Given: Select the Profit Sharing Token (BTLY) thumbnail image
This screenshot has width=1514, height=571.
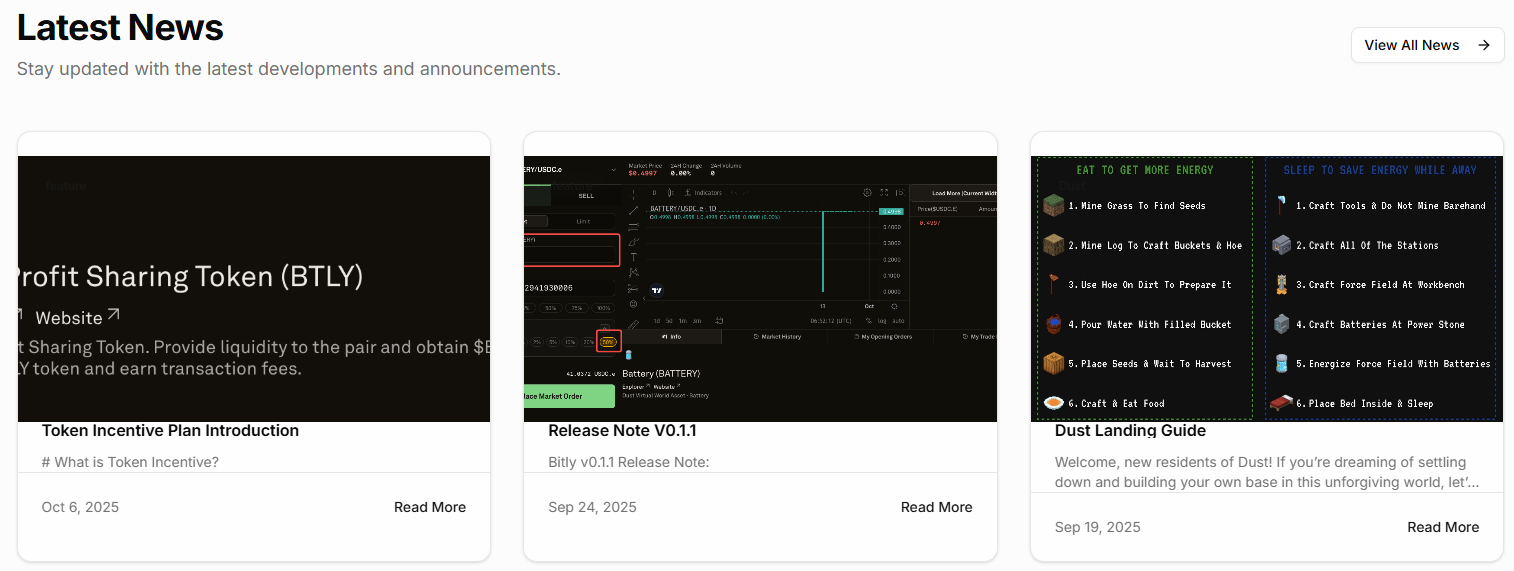Looking at the screenshot, I should 254,289.
